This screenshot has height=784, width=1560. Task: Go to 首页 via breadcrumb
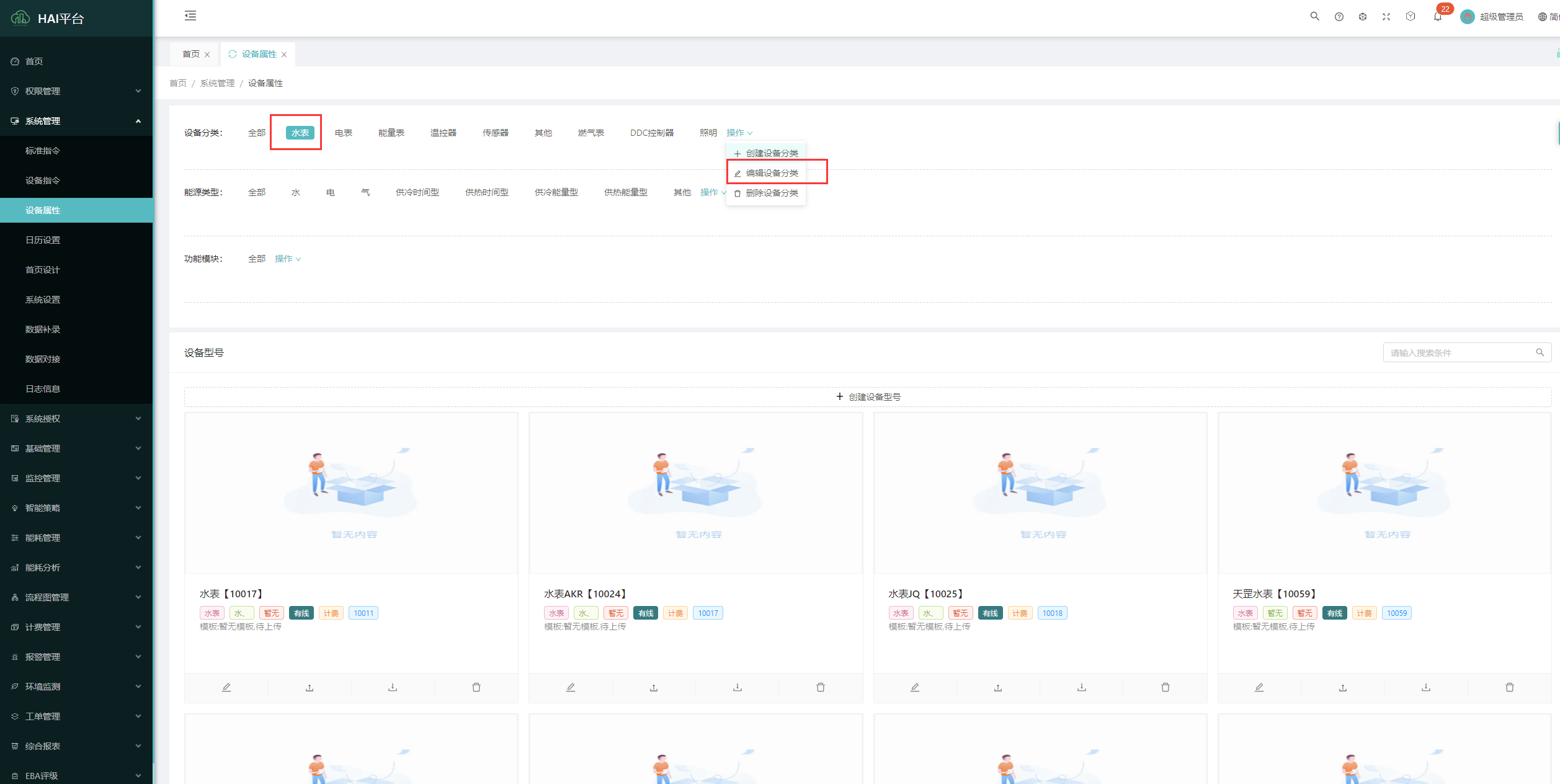tap(178, 83)
